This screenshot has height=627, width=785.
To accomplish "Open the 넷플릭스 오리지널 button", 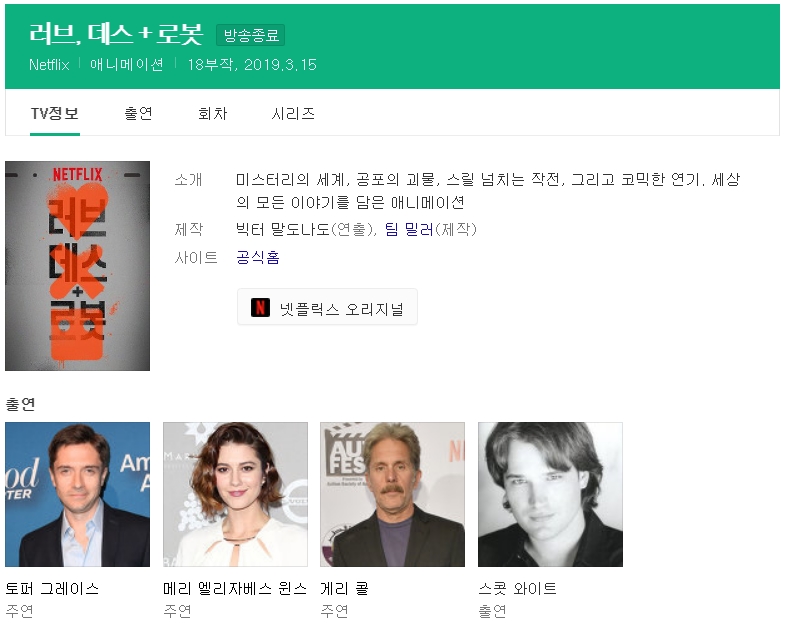I will (x=327, y=308).
